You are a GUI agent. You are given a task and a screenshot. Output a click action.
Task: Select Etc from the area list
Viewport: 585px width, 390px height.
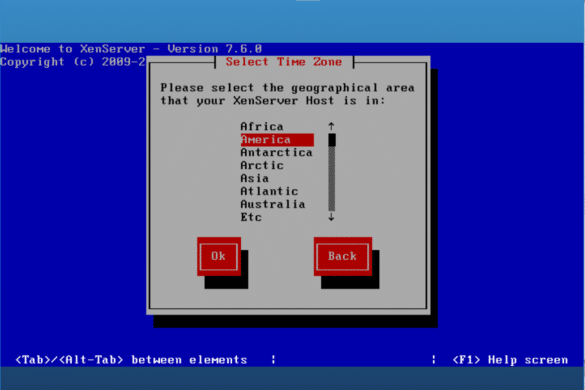(x=251, y=217)
